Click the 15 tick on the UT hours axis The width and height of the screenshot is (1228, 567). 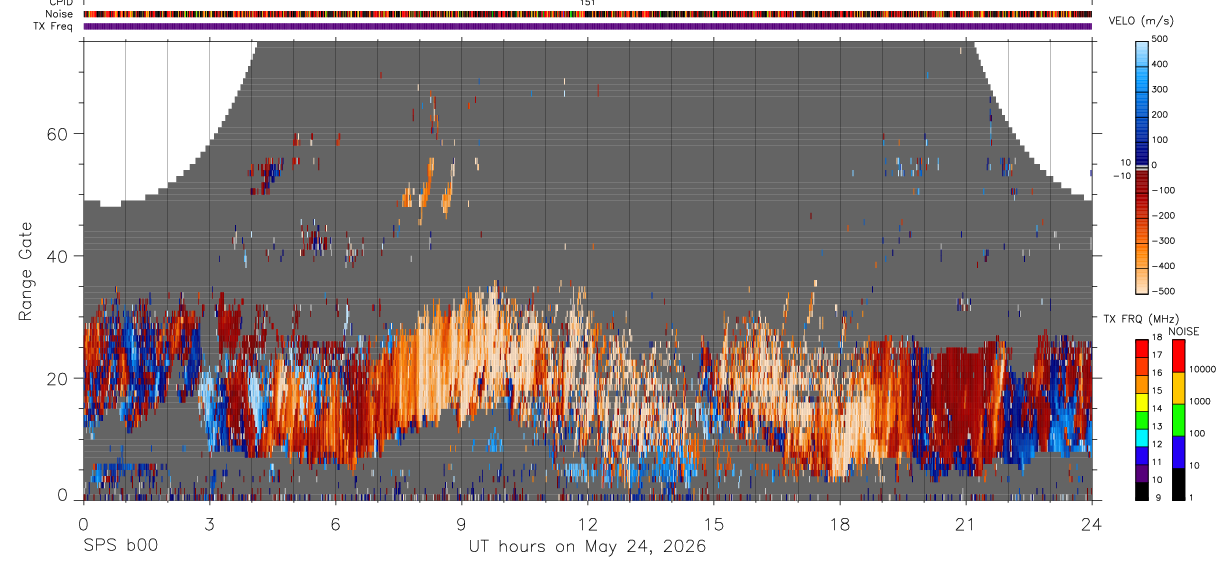tap(714, 524)
